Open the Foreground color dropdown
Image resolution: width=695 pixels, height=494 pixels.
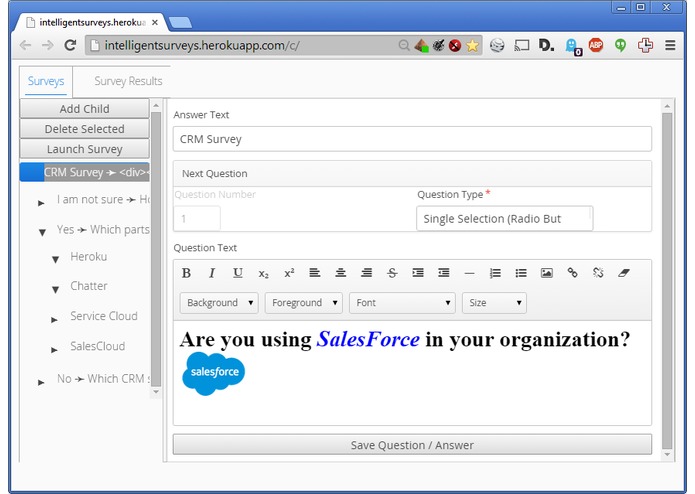[304, 303]
